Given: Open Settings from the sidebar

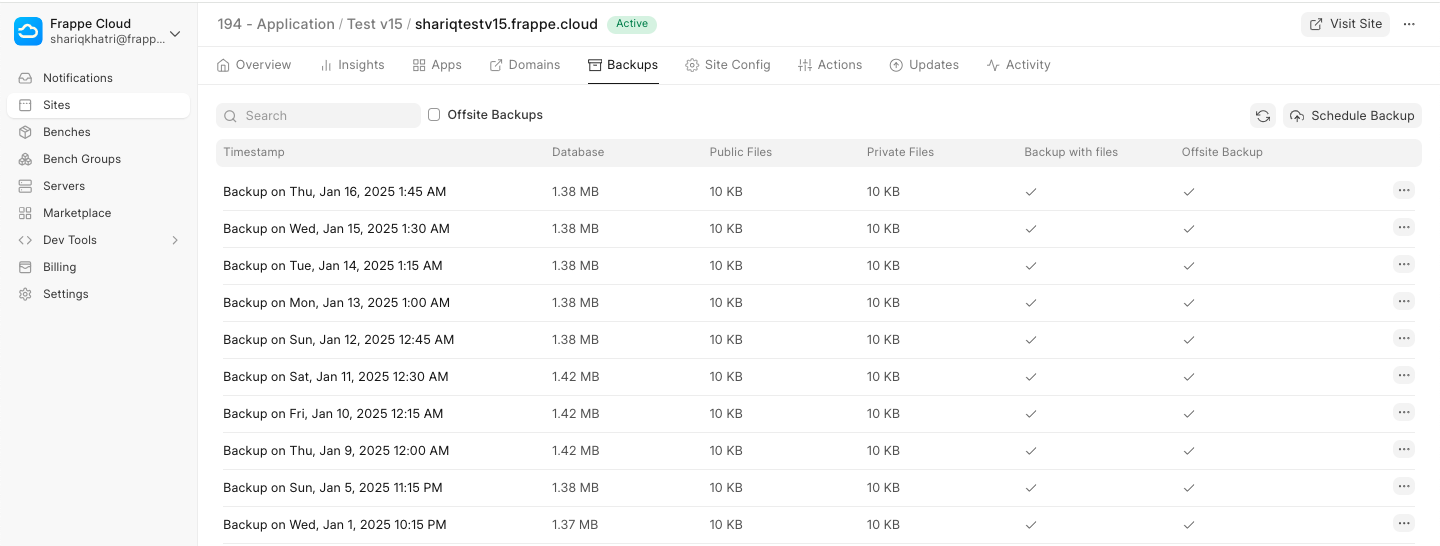Looking at the screenshot, I should 65,294.
